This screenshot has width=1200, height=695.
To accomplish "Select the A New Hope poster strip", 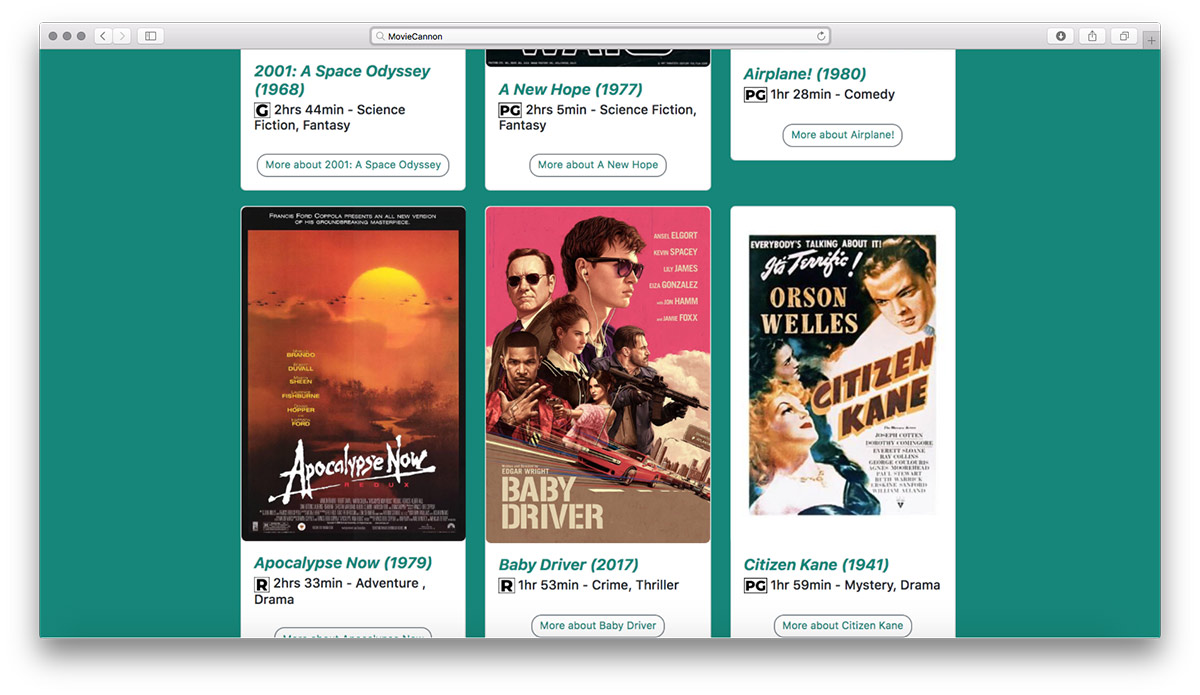I will 598,57.
